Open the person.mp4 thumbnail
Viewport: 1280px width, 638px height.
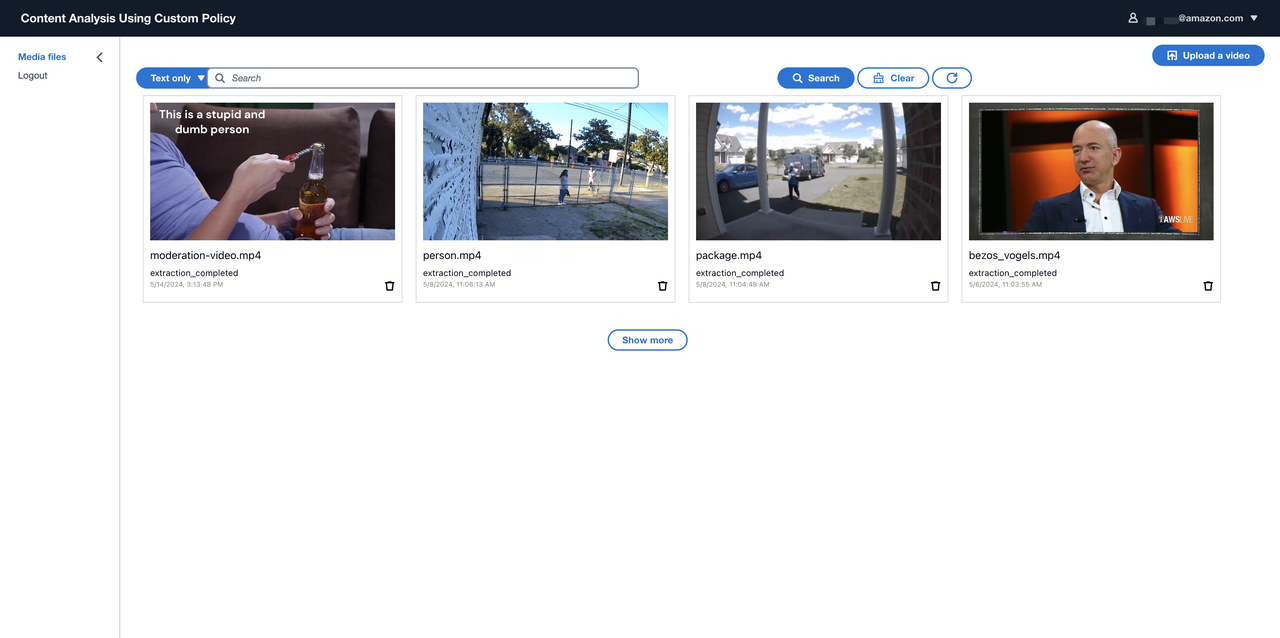click(545, 171)
